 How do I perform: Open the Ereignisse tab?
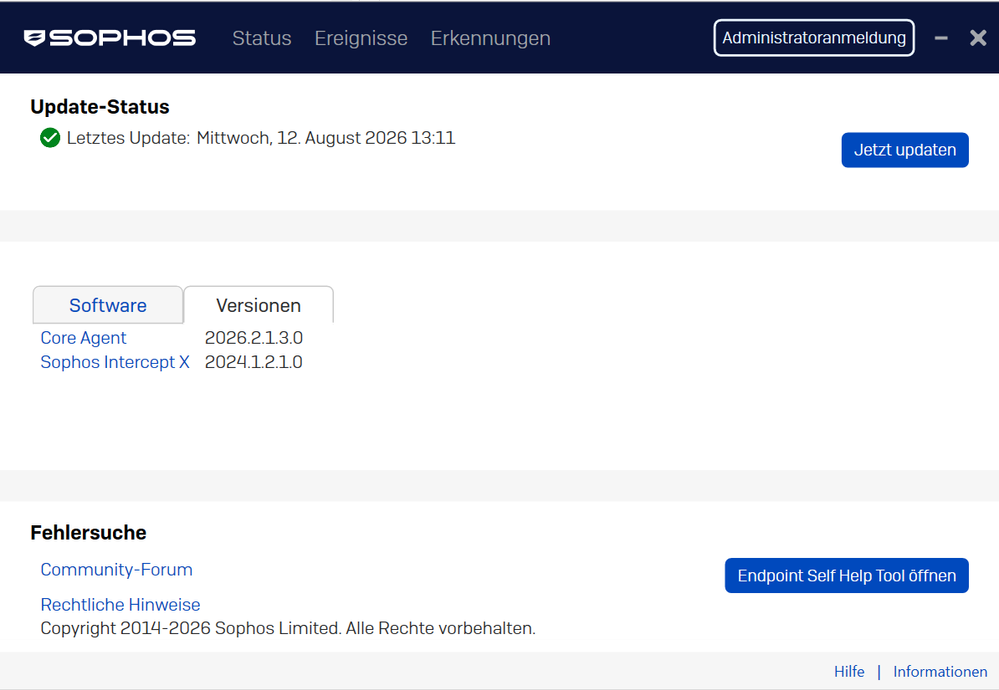tap(361, 38)
